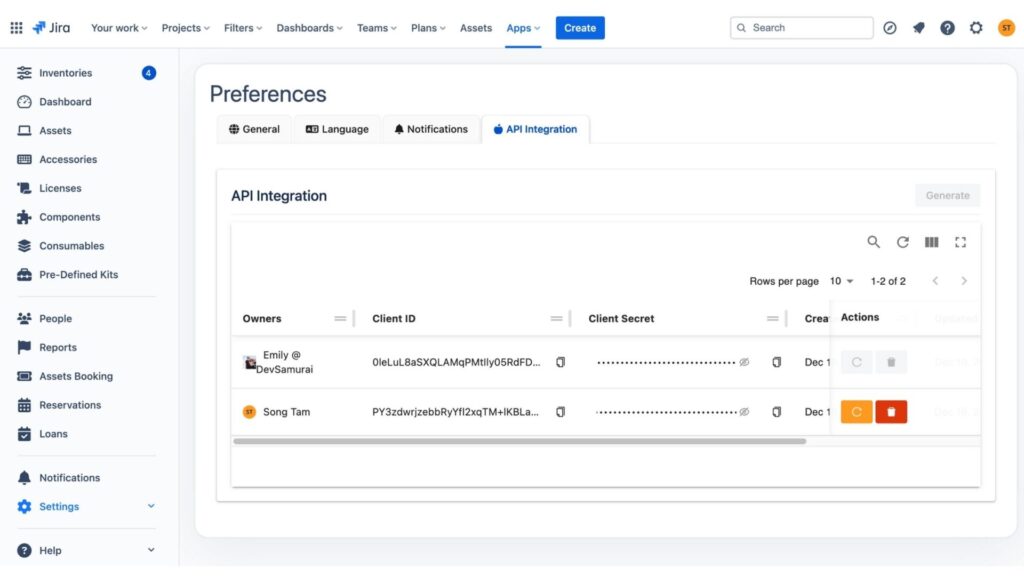Refresh the API Integration table
This screenshot has height=576, width=1024.
coord(902,242)
